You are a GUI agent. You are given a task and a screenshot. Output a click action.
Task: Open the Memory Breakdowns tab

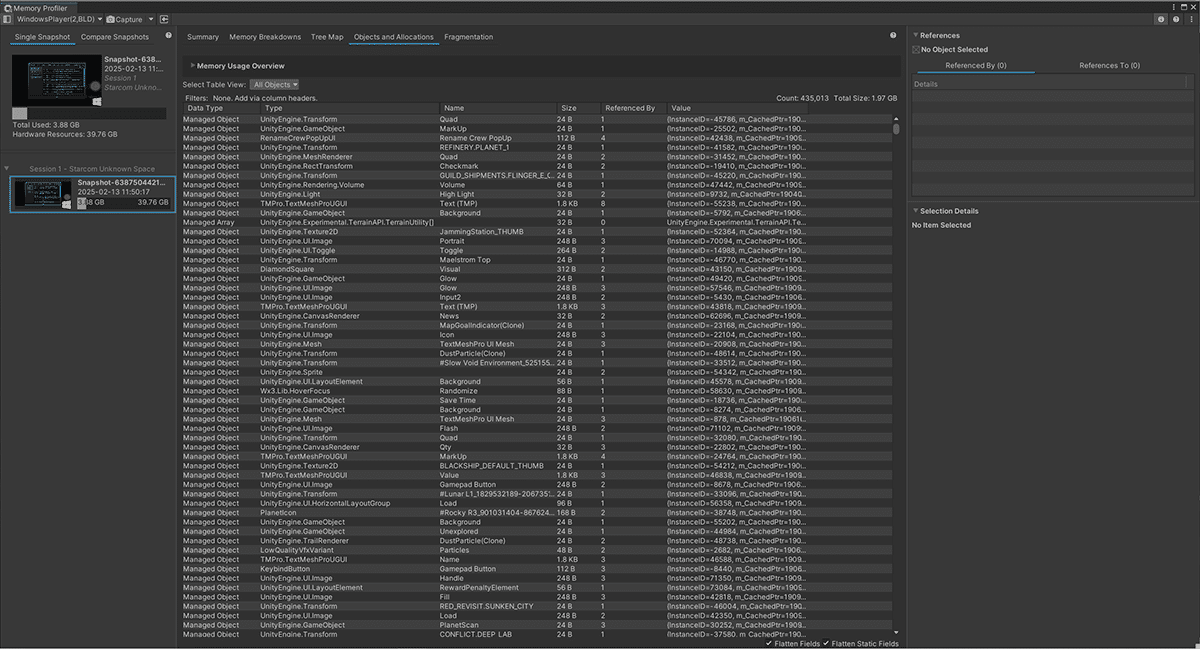[x=265, y=37]
